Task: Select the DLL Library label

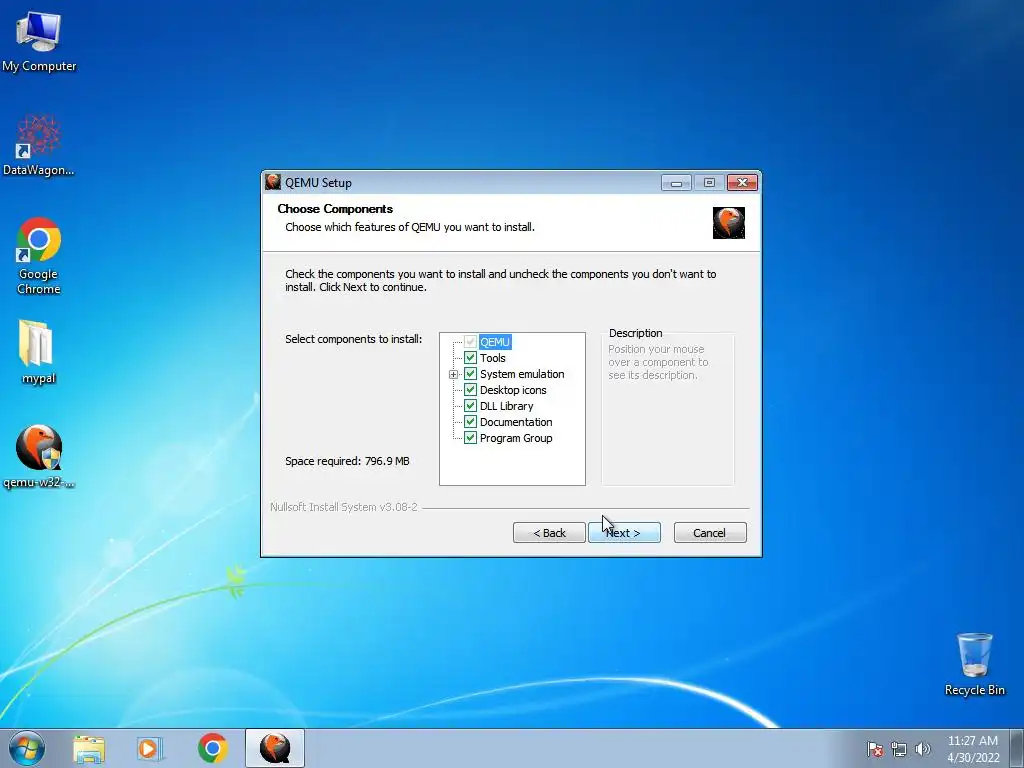Action: pyautogui.click(x=507, y=406)
